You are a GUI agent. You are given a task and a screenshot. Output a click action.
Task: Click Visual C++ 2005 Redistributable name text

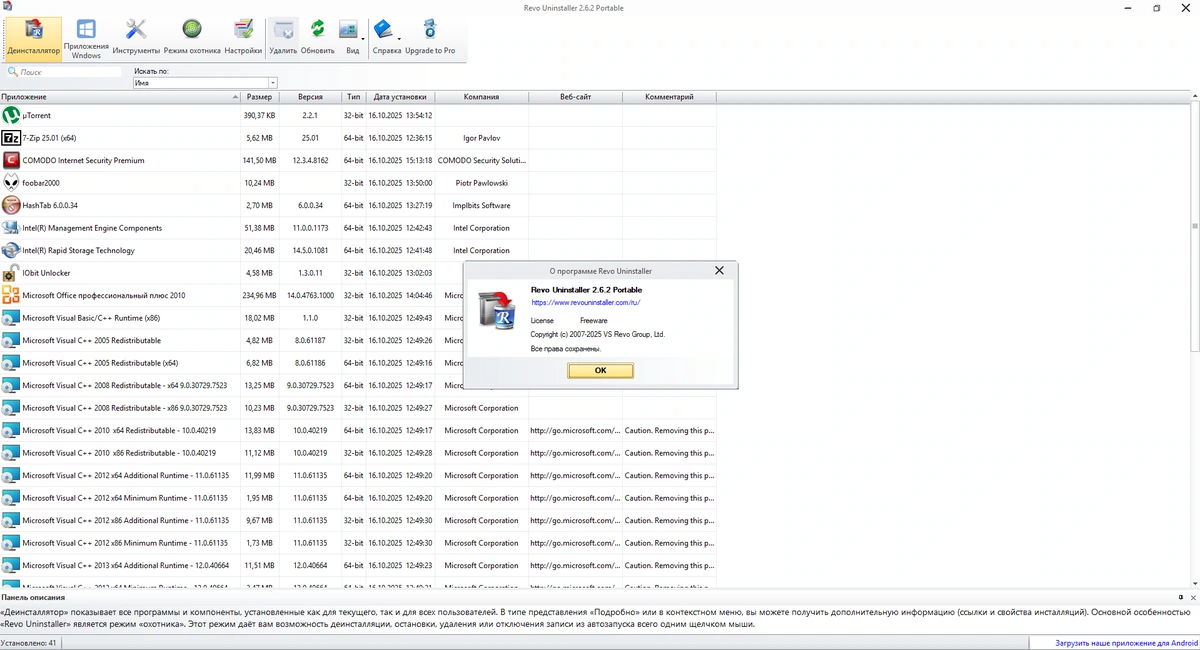coord(91,340)
